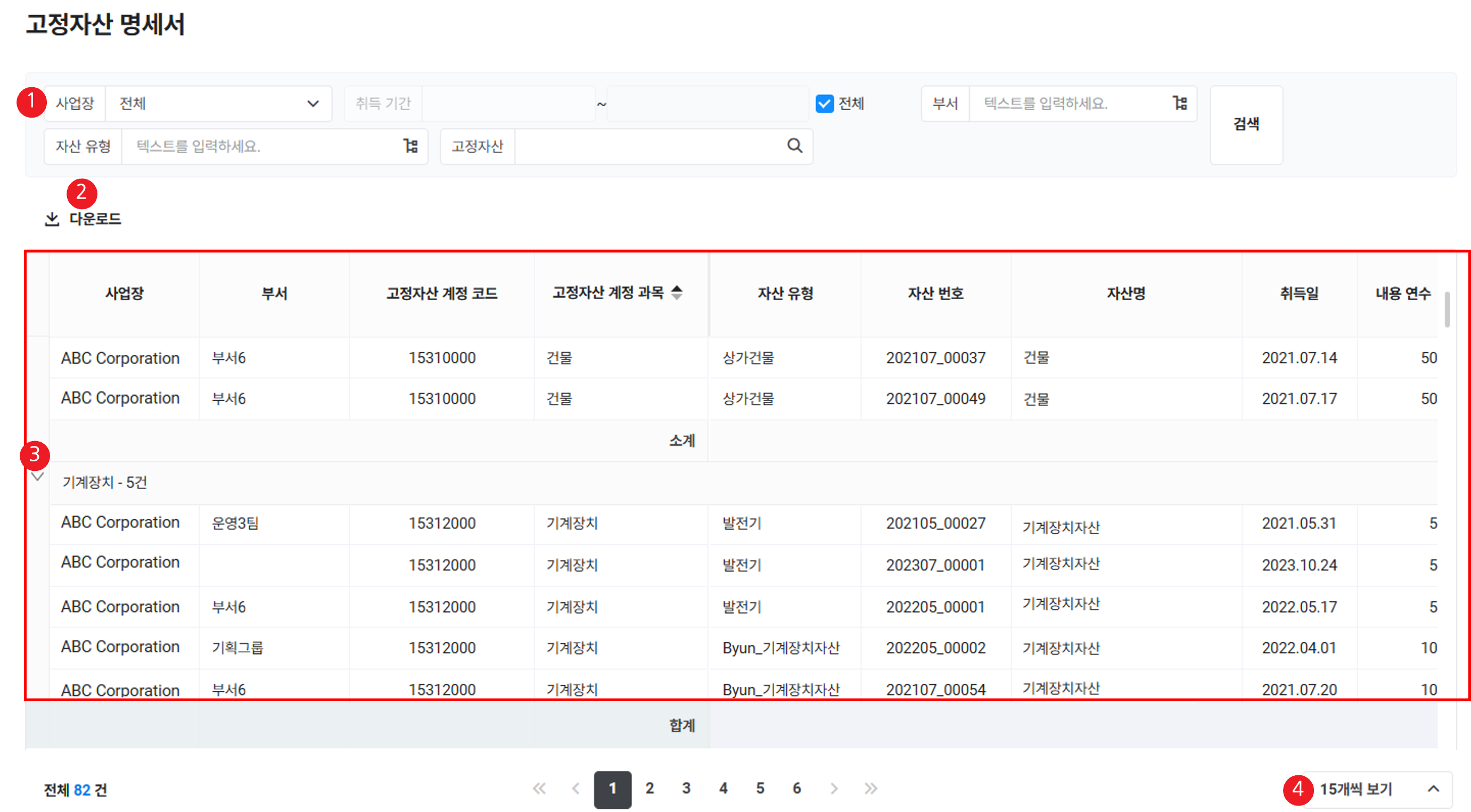The image size is (1471, 812).
Task: Open the 사업장 dropdown
Action: [217, 104]
